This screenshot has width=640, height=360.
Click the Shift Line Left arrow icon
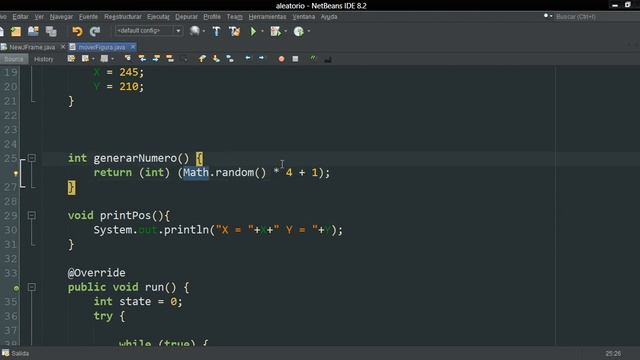(248, 58)
